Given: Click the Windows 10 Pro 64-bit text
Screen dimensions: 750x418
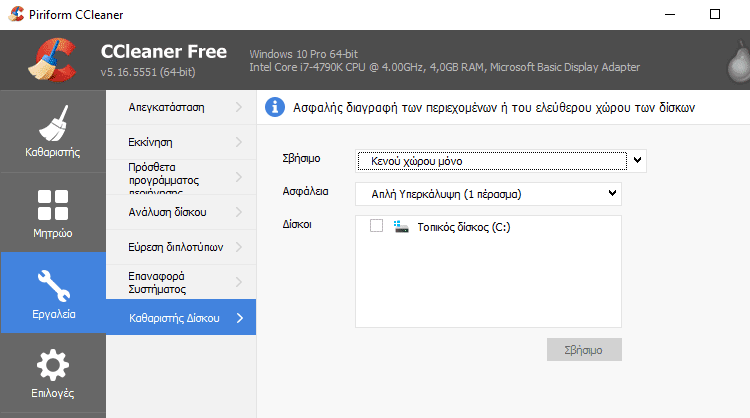Looking at the screenshot, I should tap(303, 54).
